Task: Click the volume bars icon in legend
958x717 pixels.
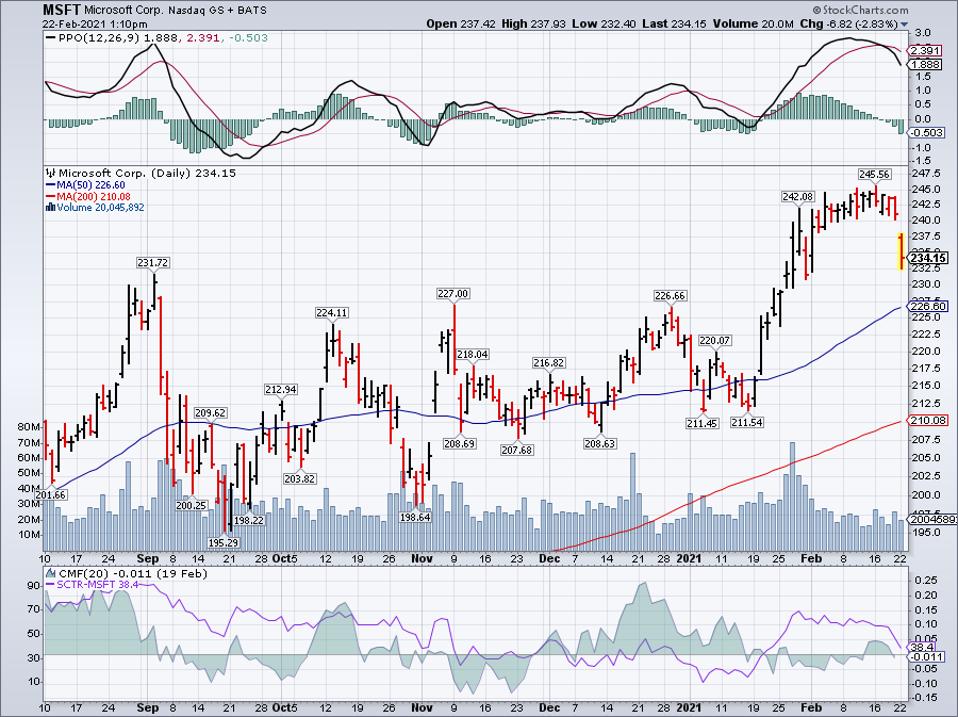Action: pyautogui.click(x=51, y=208)
